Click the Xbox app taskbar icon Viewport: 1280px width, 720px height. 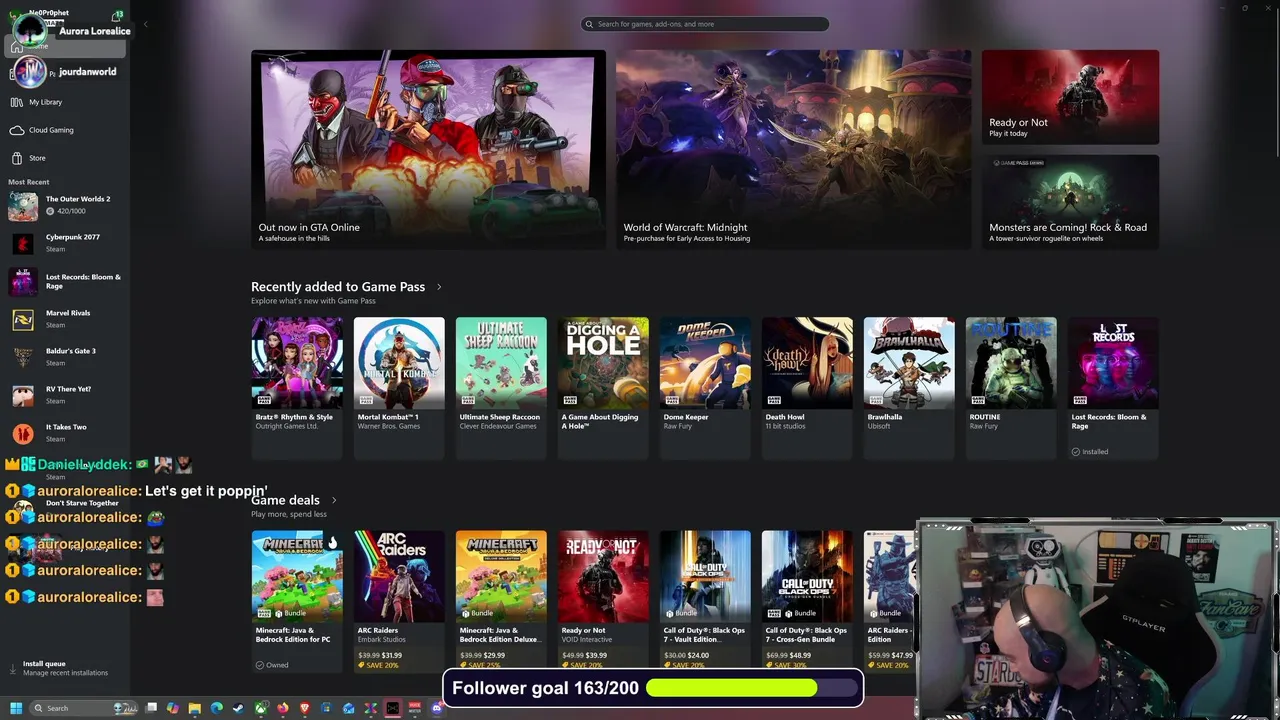261,708
